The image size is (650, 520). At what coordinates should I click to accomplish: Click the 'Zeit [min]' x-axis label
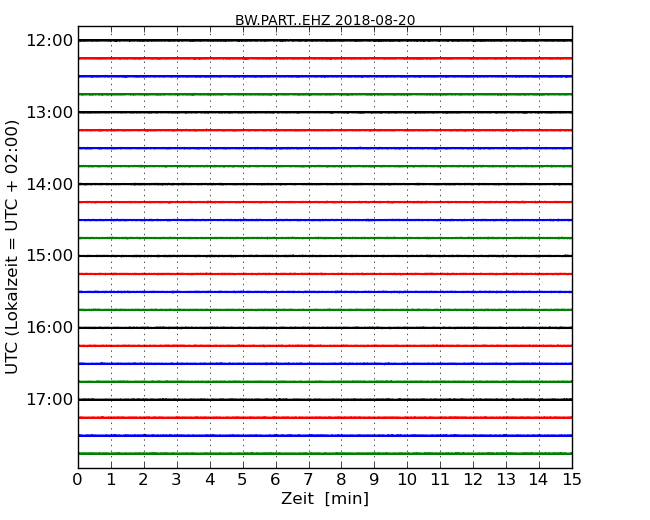(325, 499)
